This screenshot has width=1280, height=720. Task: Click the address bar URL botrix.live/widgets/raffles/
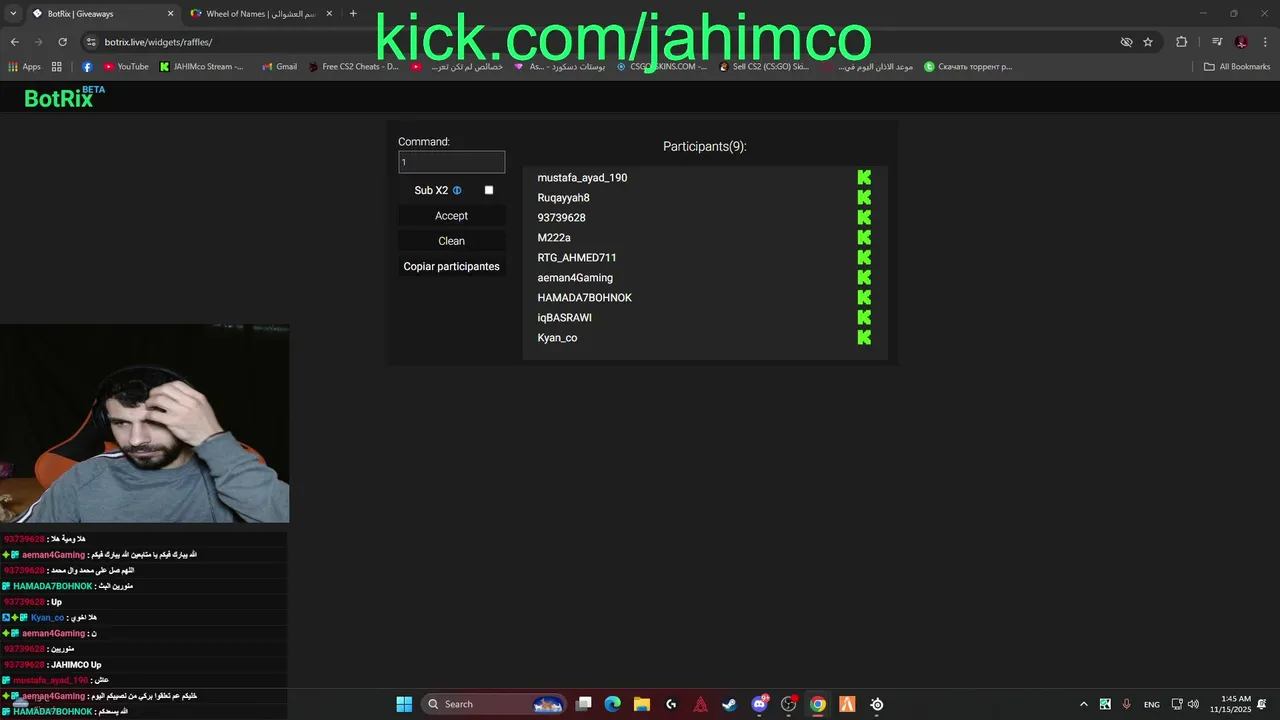pyautogui.click(x=159, y=42)
